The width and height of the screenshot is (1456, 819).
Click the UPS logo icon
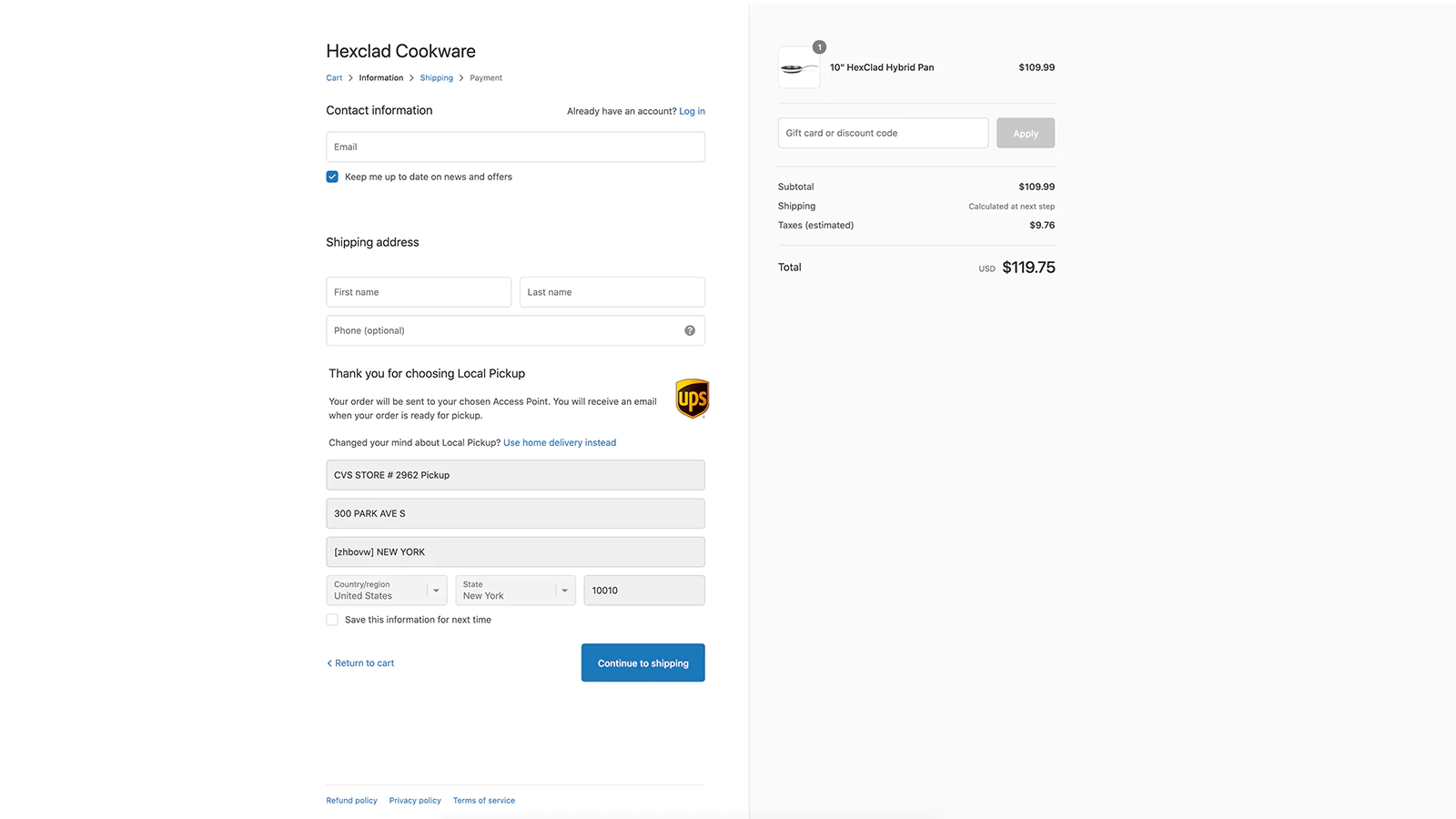(x=693, y=399)
